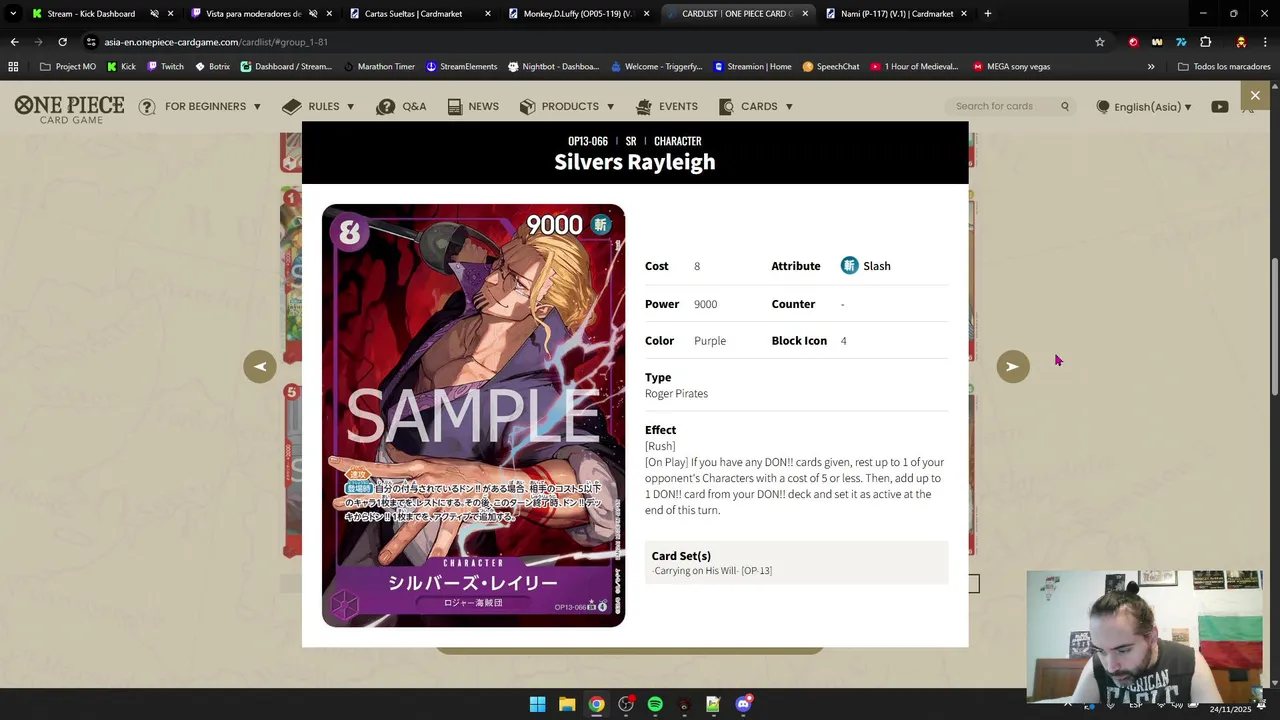Open the Twitch bookmark
This screenshot has height=720, width=1280.
pyautogui.click(x=165, y=67)
